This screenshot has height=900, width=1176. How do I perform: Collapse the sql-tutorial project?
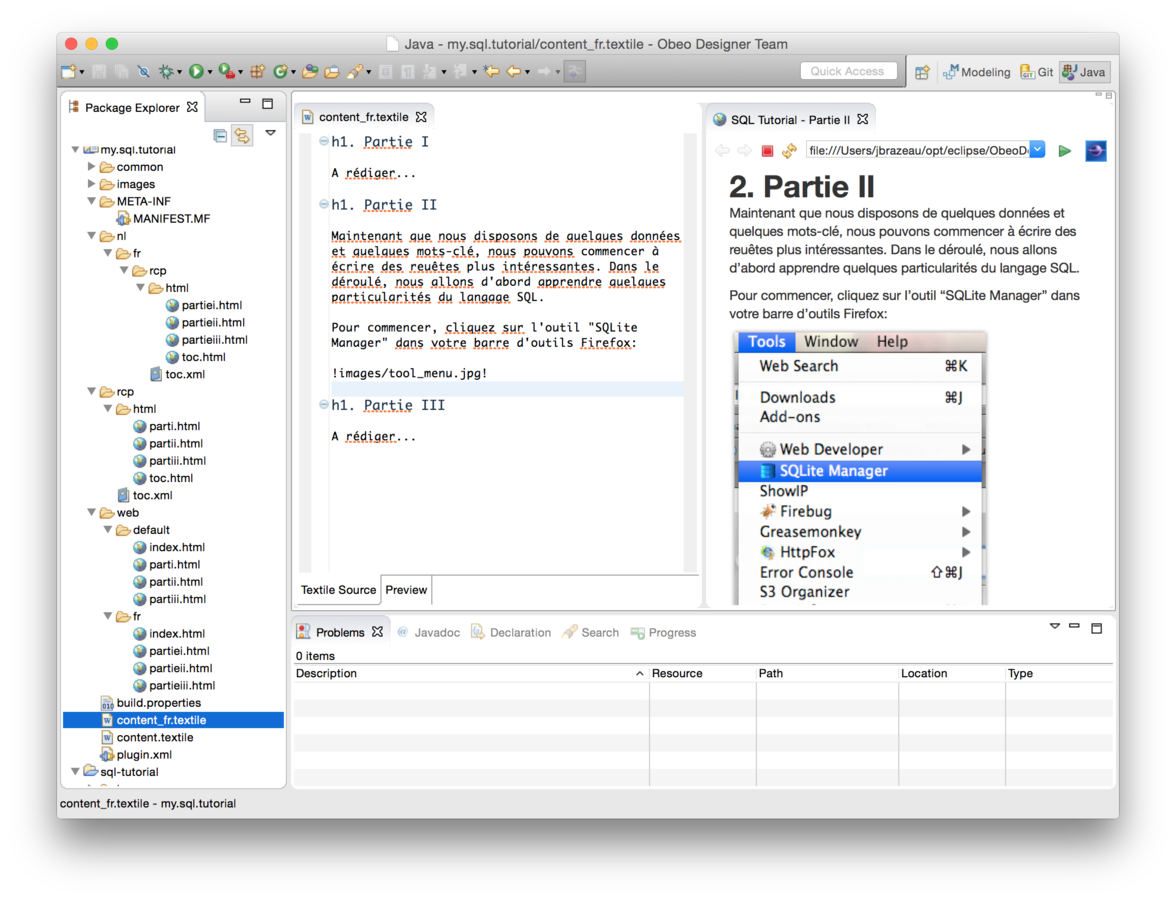pyautogui.click(x=76, y=771)
